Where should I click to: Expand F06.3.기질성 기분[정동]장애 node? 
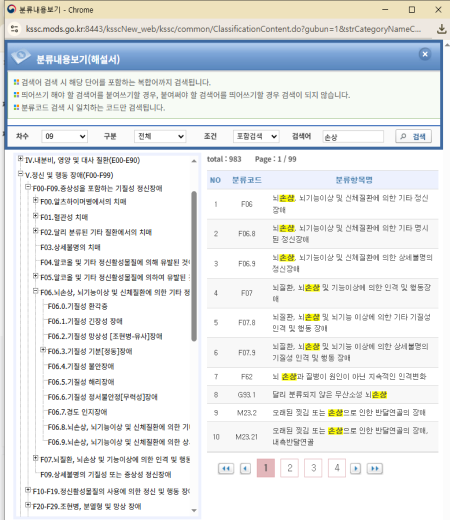pyautogui.click(x=43, y=350)
